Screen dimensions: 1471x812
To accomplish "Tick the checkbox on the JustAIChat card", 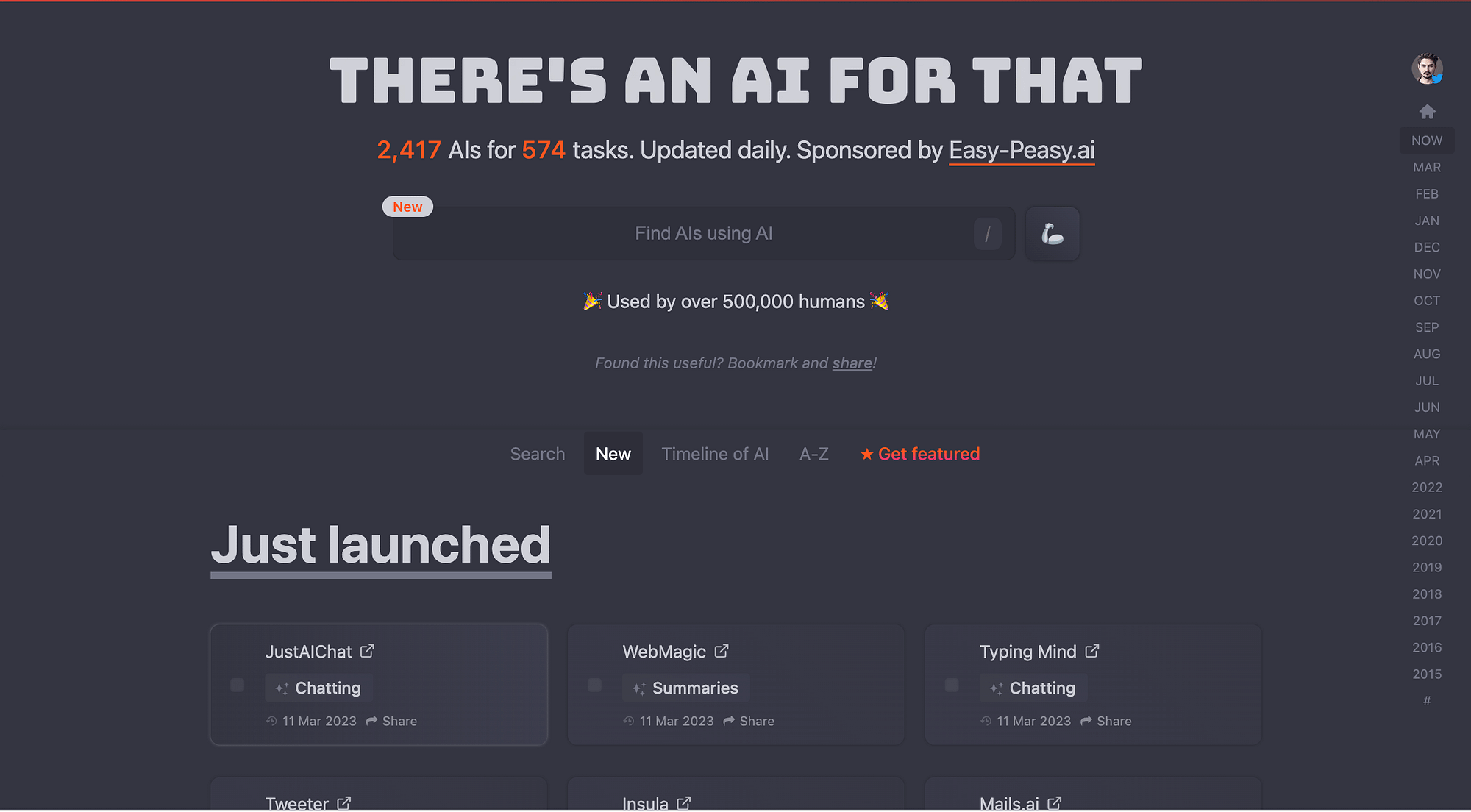I will (x=238, y=685).
